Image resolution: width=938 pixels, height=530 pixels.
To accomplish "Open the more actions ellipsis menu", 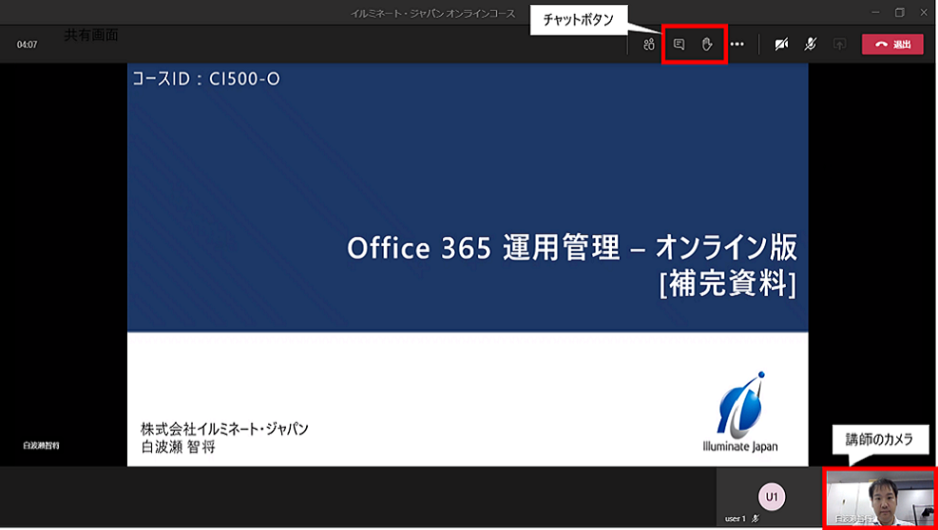I will 737,44.
